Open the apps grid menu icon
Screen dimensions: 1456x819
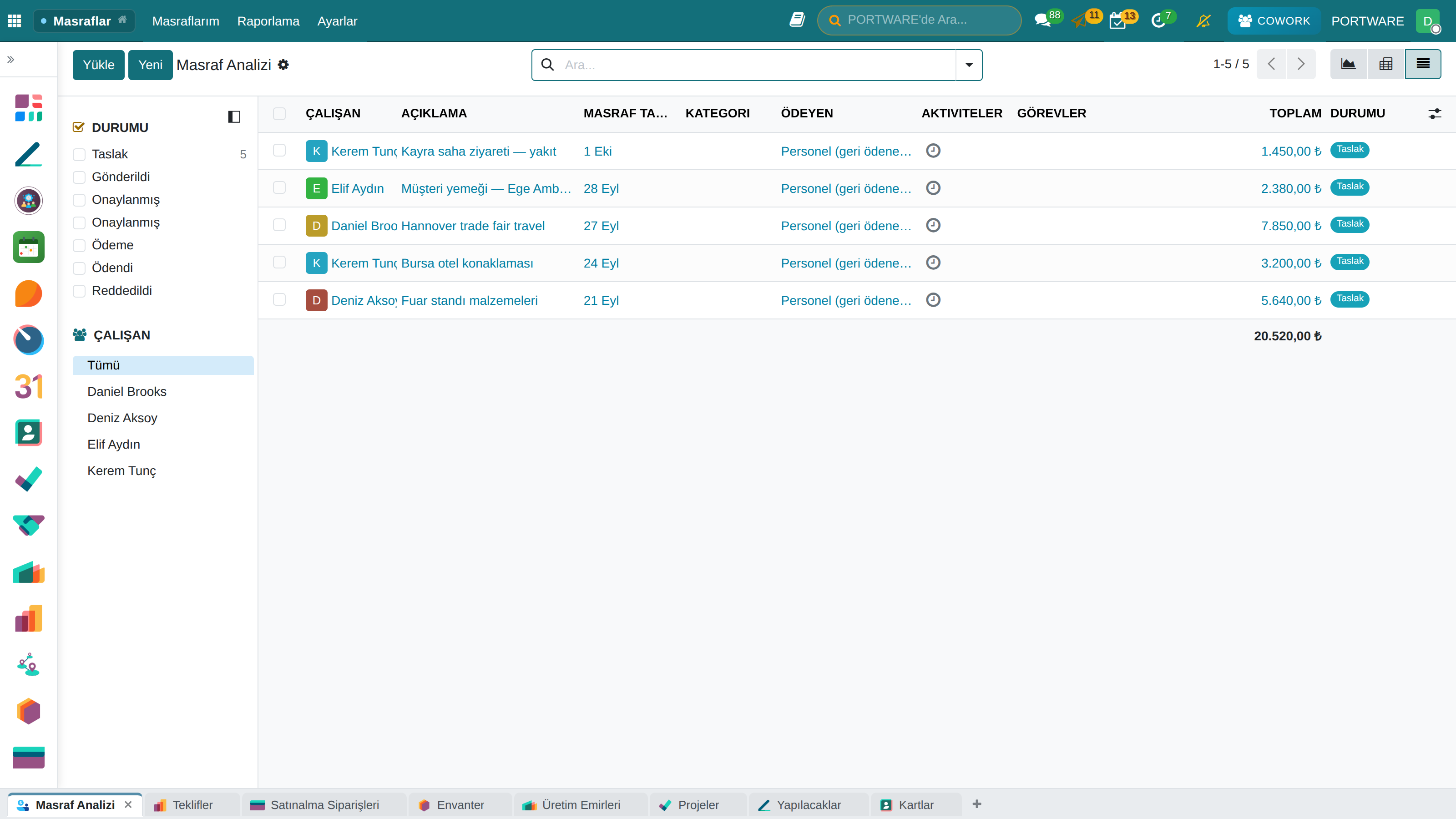pos(15,21)
